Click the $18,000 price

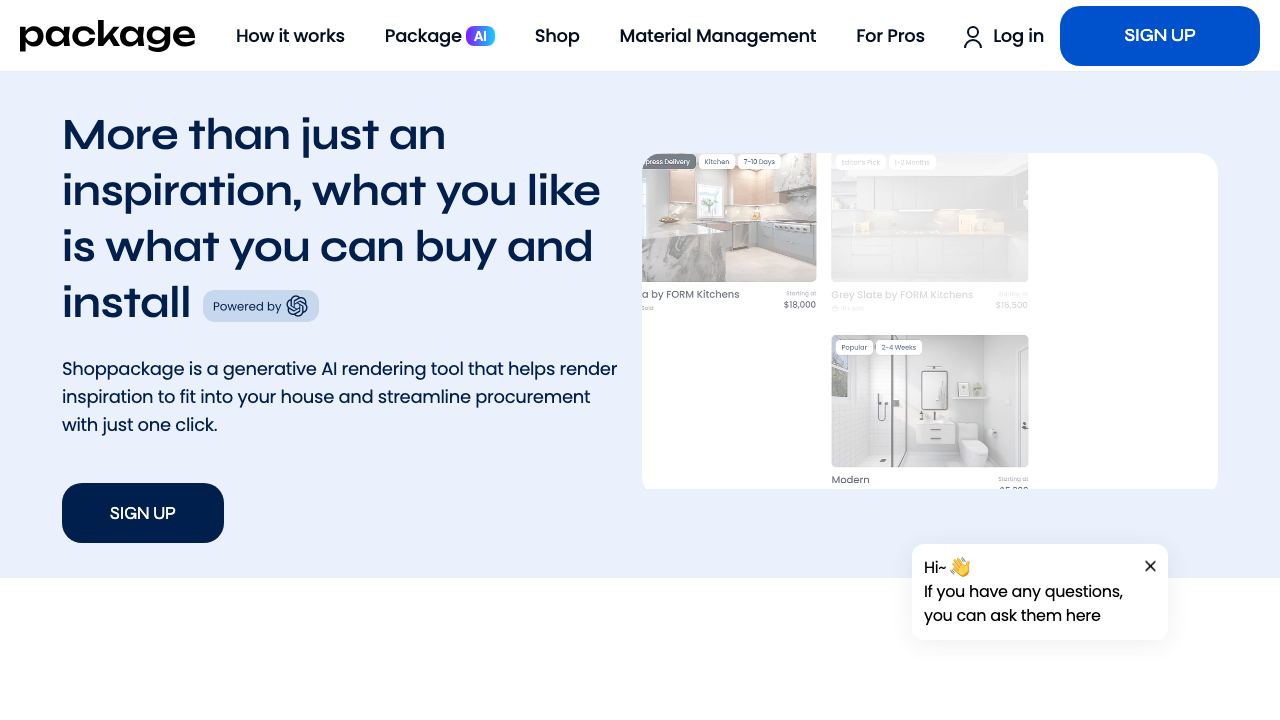point(800,305)
